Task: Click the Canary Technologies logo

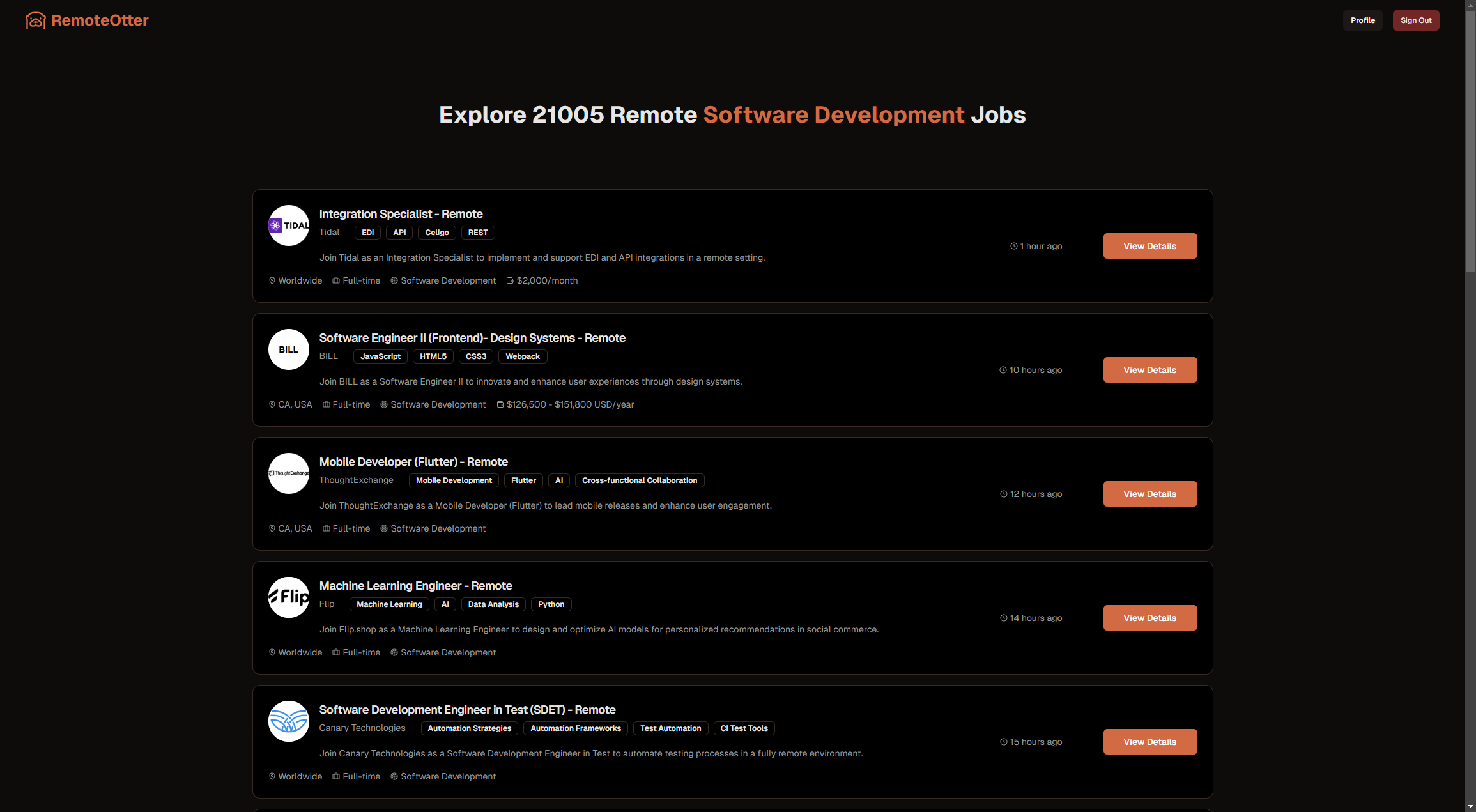Action: [x=289, y=721]
